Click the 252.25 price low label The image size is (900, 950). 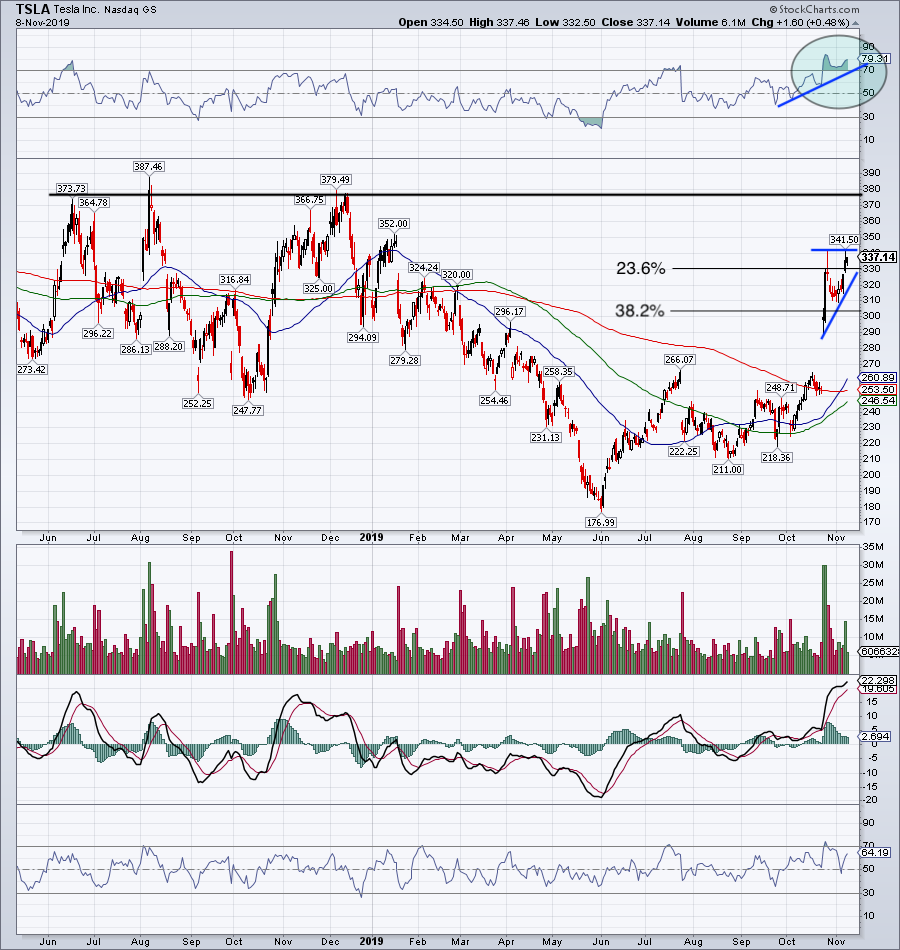pos(198,403)
